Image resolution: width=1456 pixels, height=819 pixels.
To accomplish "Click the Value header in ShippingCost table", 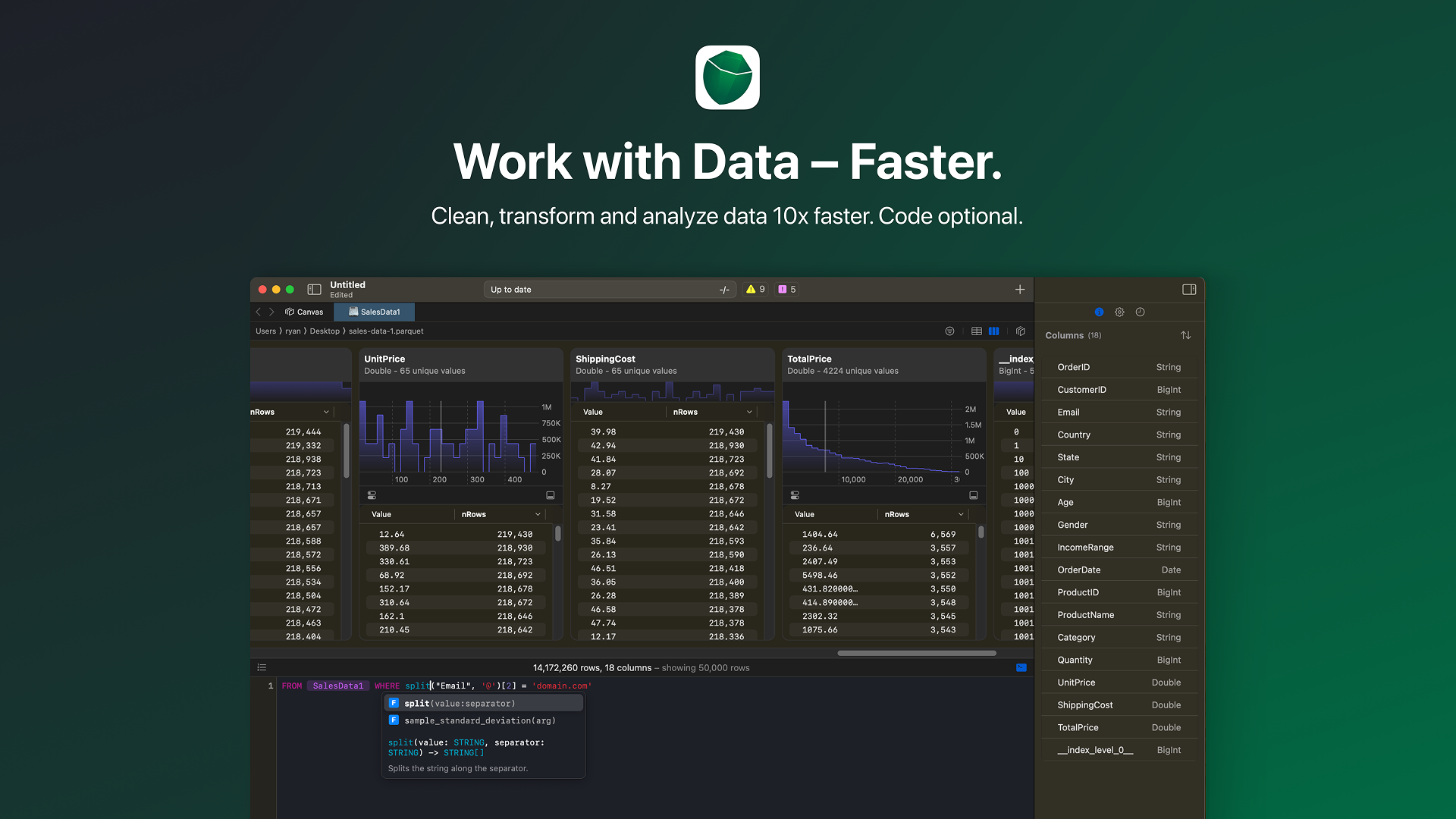I will (593, 413).
